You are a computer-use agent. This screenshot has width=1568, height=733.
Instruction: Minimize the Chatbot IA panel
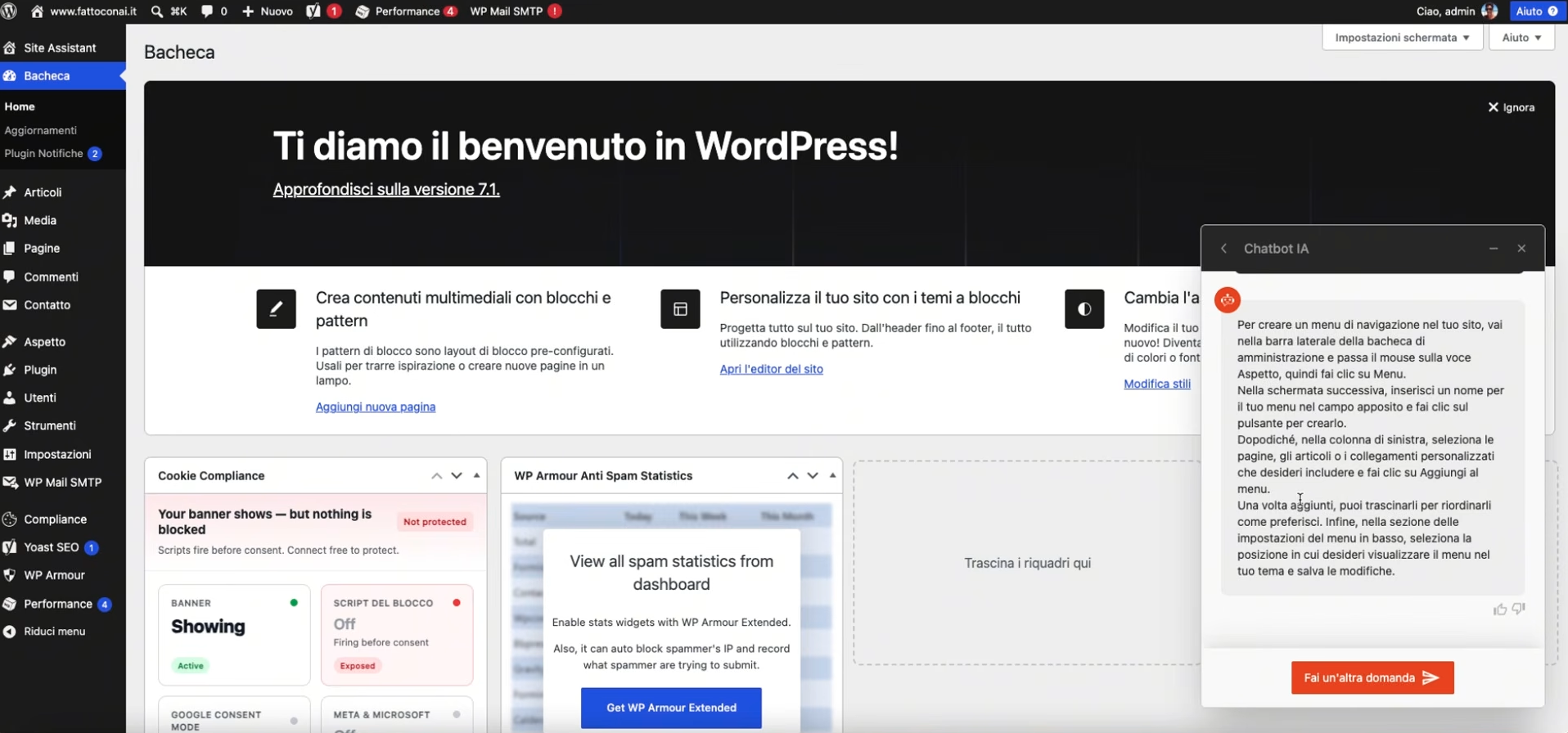[x=1494, y=249]
